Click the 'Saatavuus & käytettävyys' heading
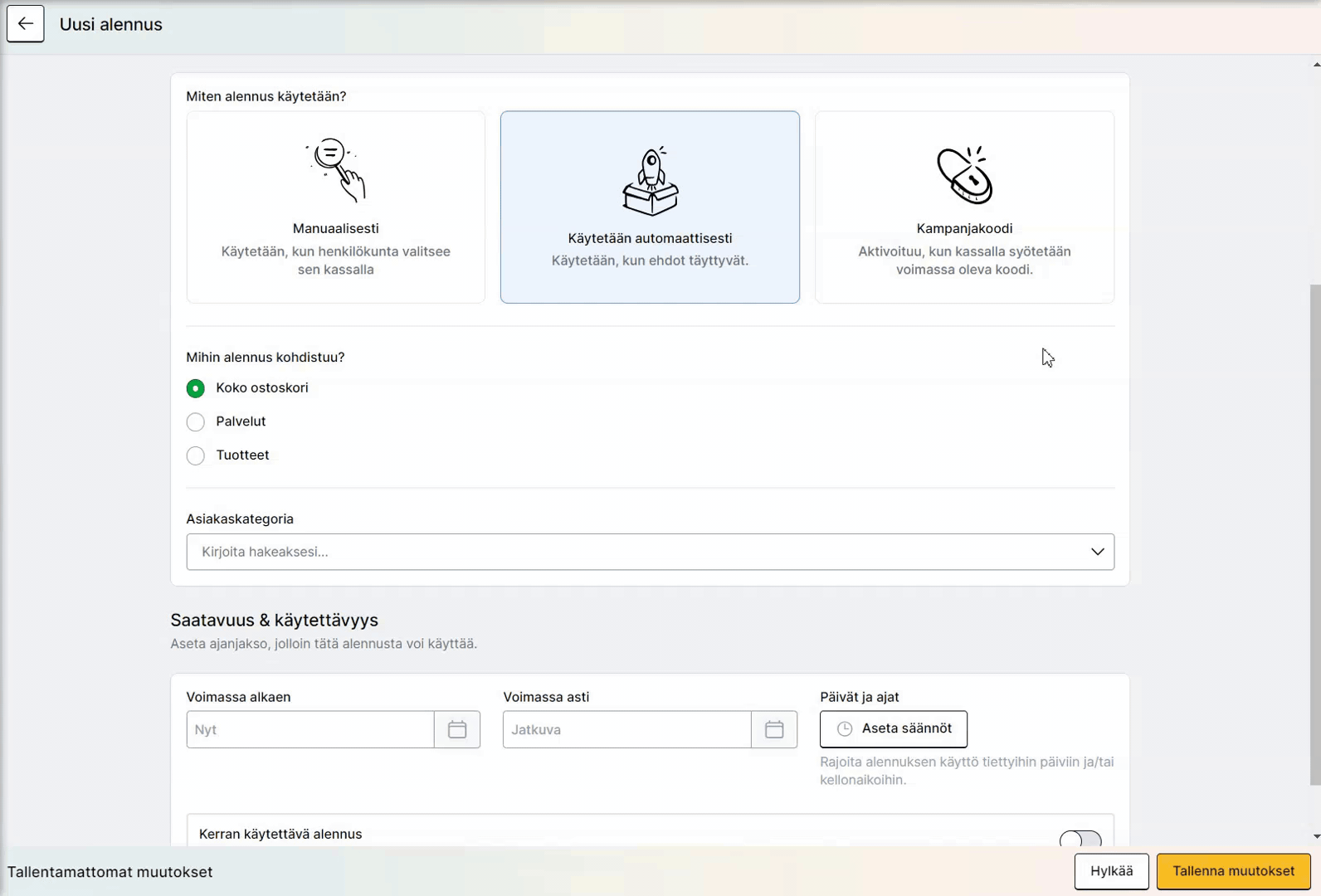Viewport: 1321px width, 896px height. 275,620
